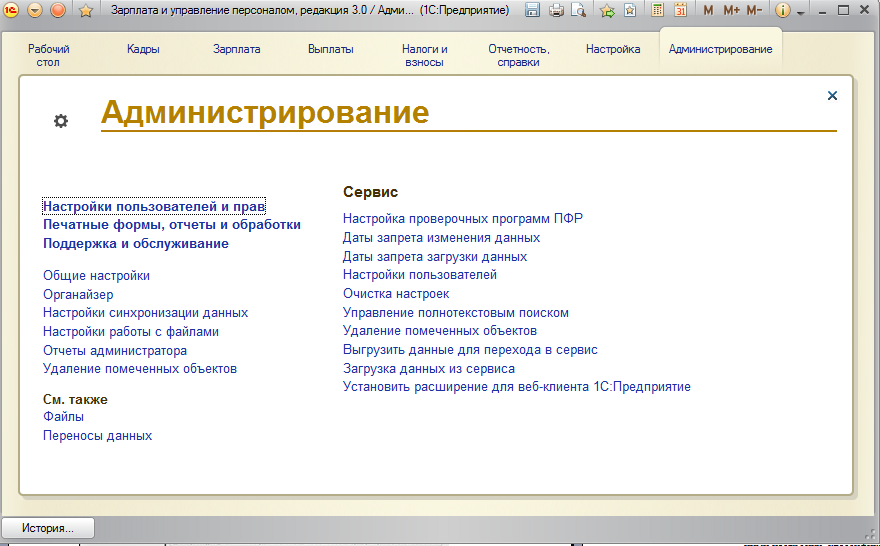880x546 pixels.
Task: Open the Органайзер settings link
Action: pyautogui.click(x=78, y=294)
